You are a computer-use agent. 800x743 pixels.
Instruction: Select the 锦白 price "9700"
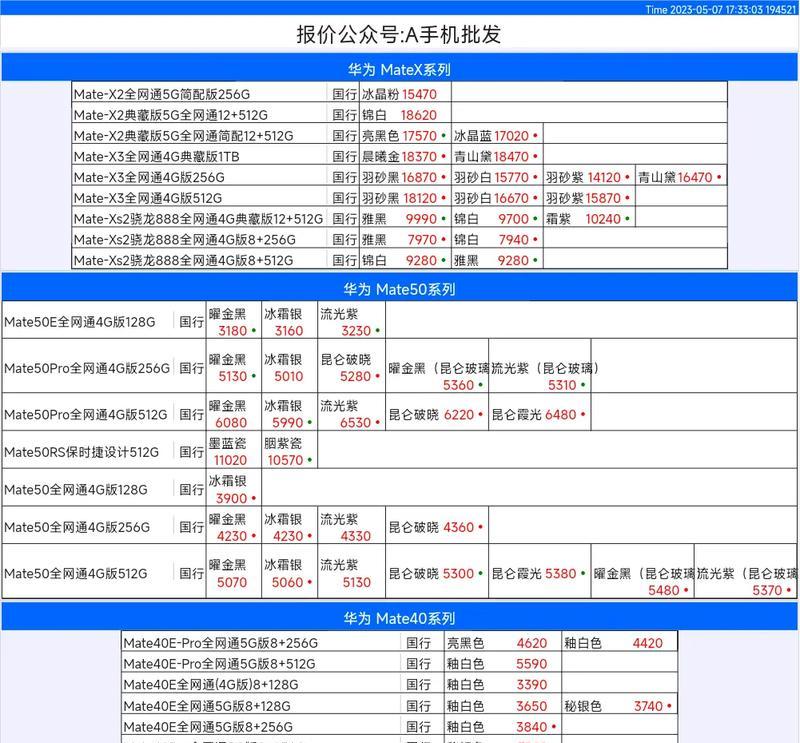point(514,219)
